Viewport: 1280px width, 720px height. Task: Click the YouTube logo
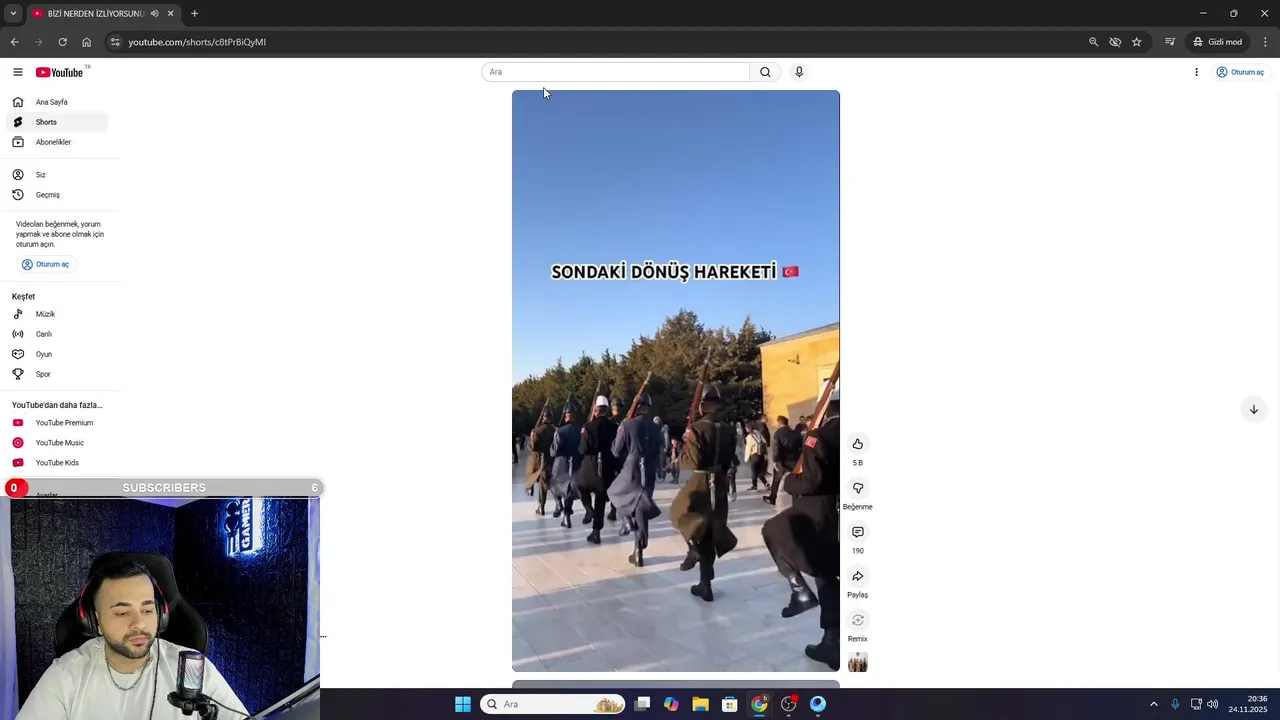(60, 72)
